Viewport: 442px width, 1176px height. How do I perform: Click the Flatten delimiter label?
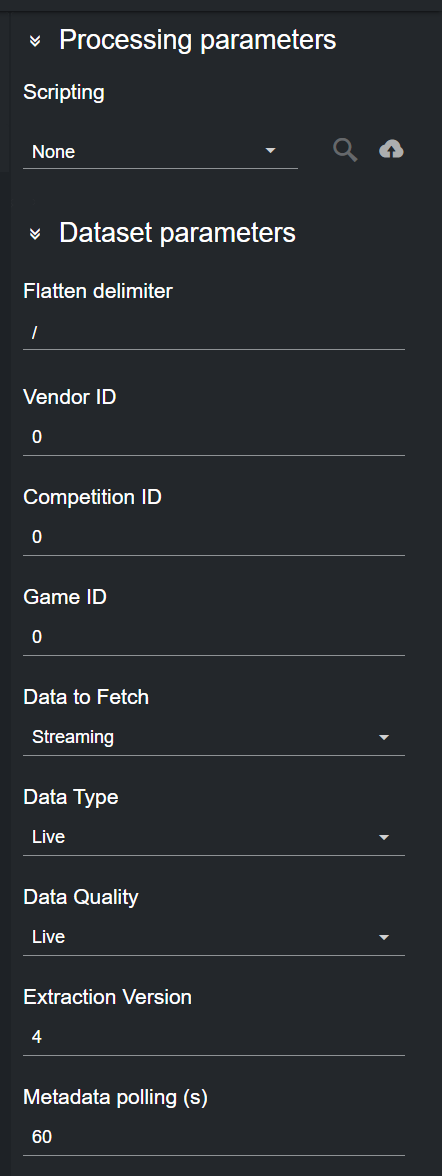click(98, 291)
